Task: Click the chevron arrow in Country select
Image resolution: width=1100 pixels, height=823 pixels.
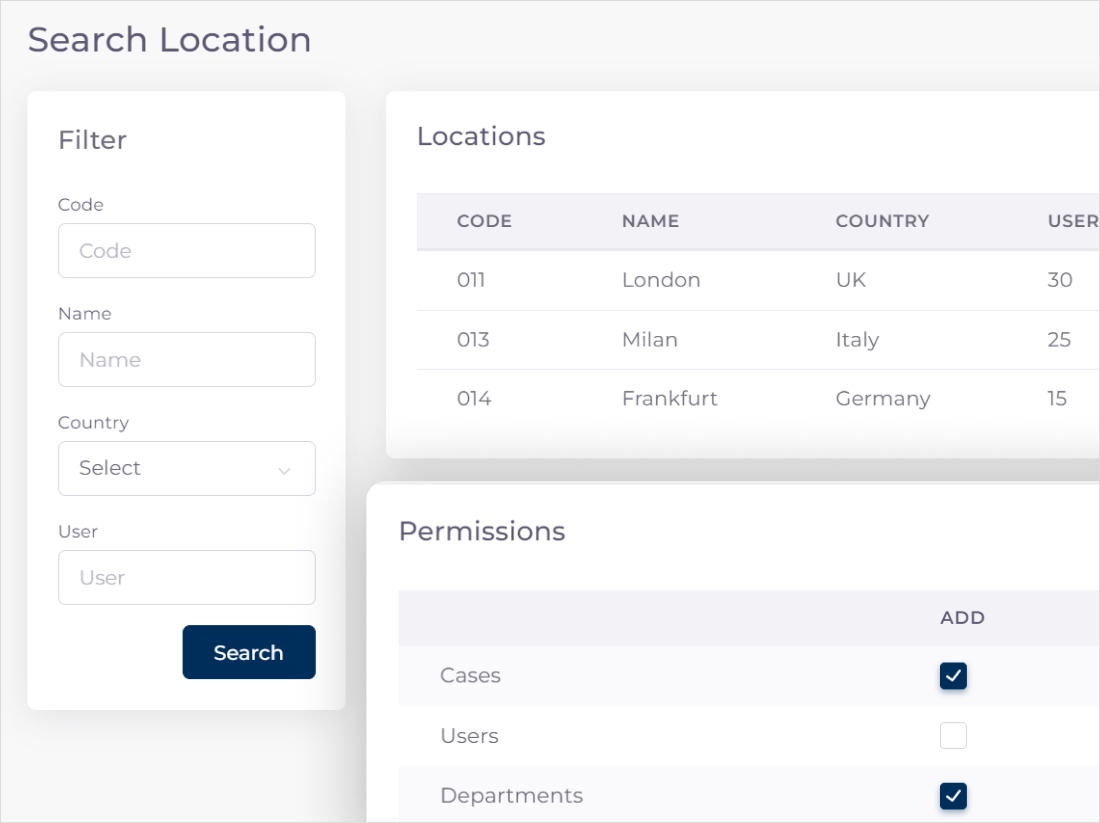Action: 284,470
